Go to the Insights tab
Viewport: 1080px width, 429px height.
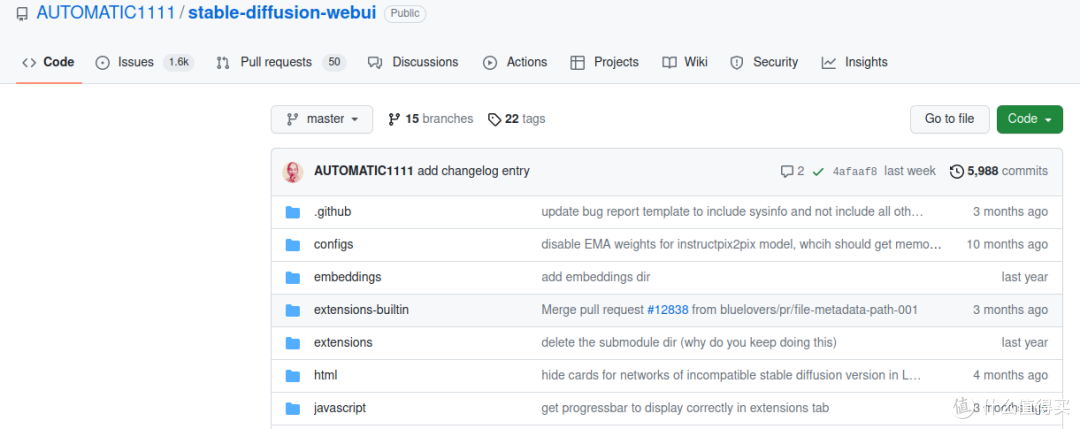pos(865,62)
